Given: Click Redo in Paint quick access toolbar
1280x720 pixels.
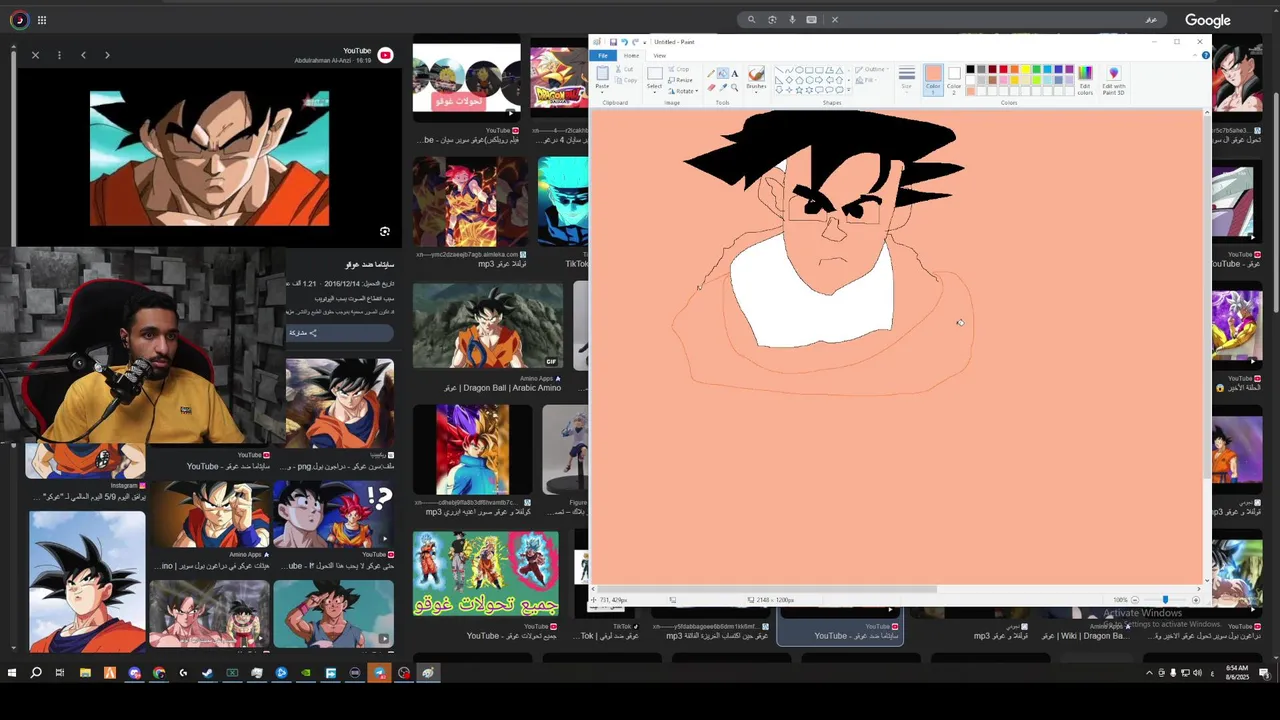Looking at the screenshot, I should (635, 42).
